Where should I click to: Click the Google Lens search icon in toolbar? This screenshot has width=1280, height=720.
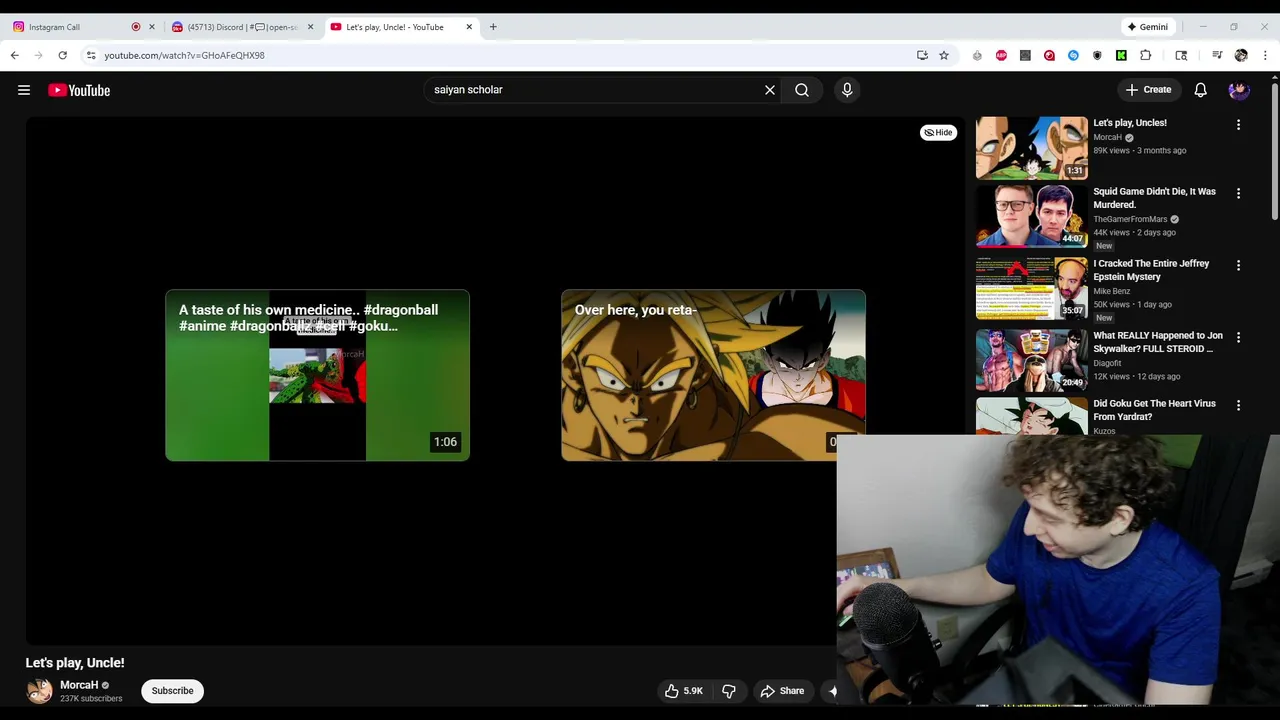pyautogui.click(x=1181, y=55)
